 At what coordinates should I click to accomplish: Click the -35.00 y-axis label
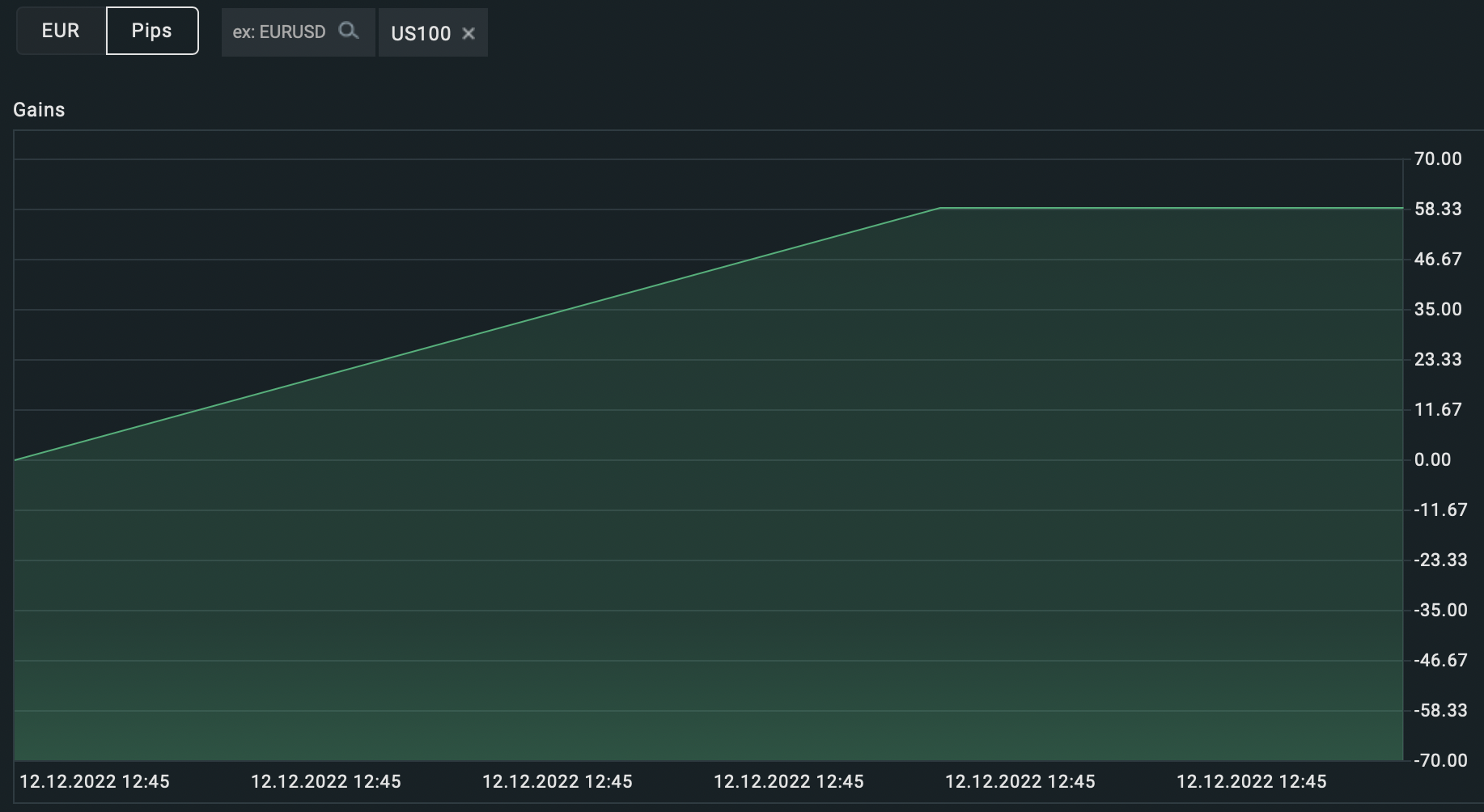1440,611
